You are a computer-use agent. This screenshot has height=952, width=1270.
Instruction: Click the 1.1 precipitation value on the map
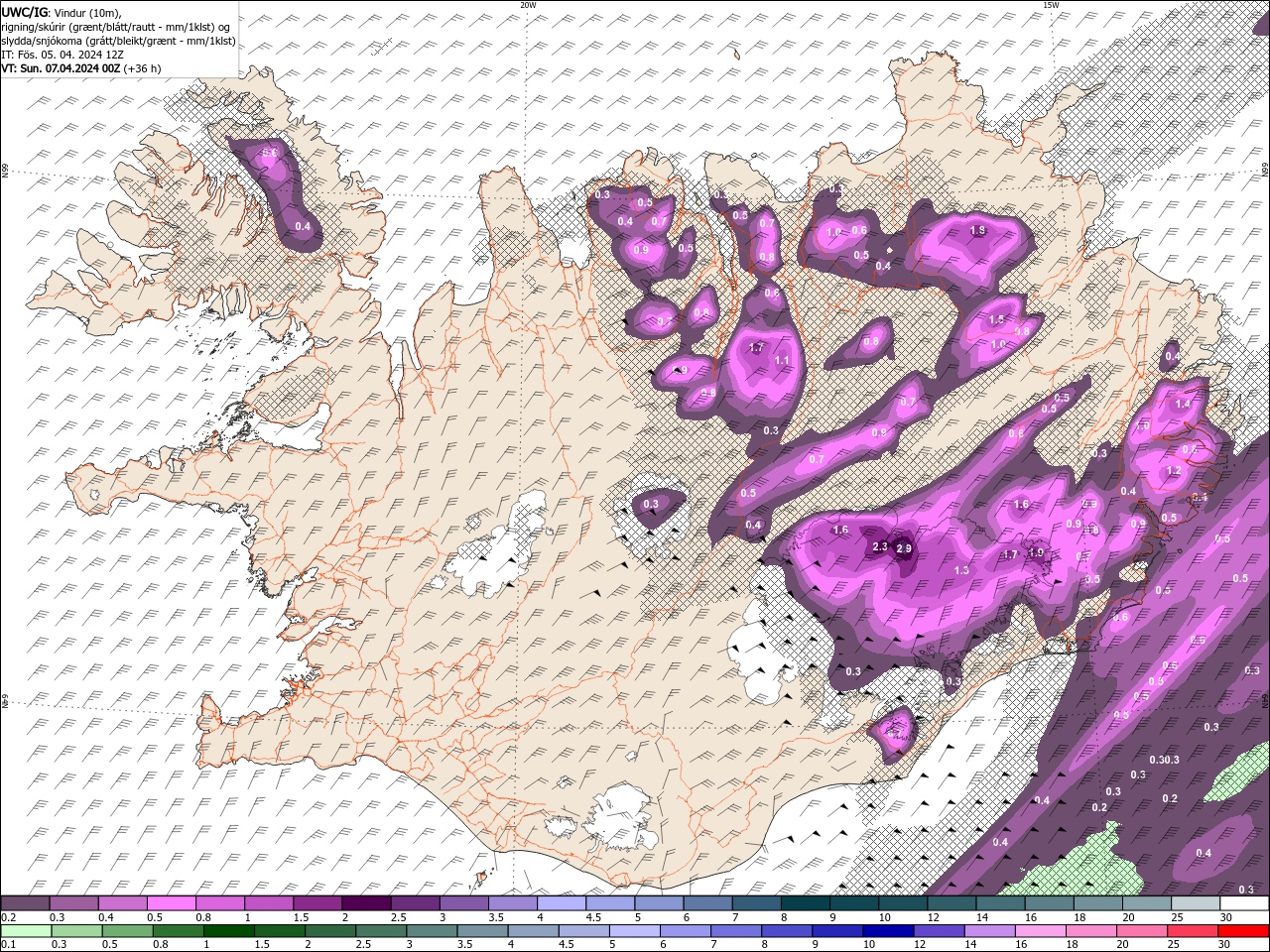782,360
